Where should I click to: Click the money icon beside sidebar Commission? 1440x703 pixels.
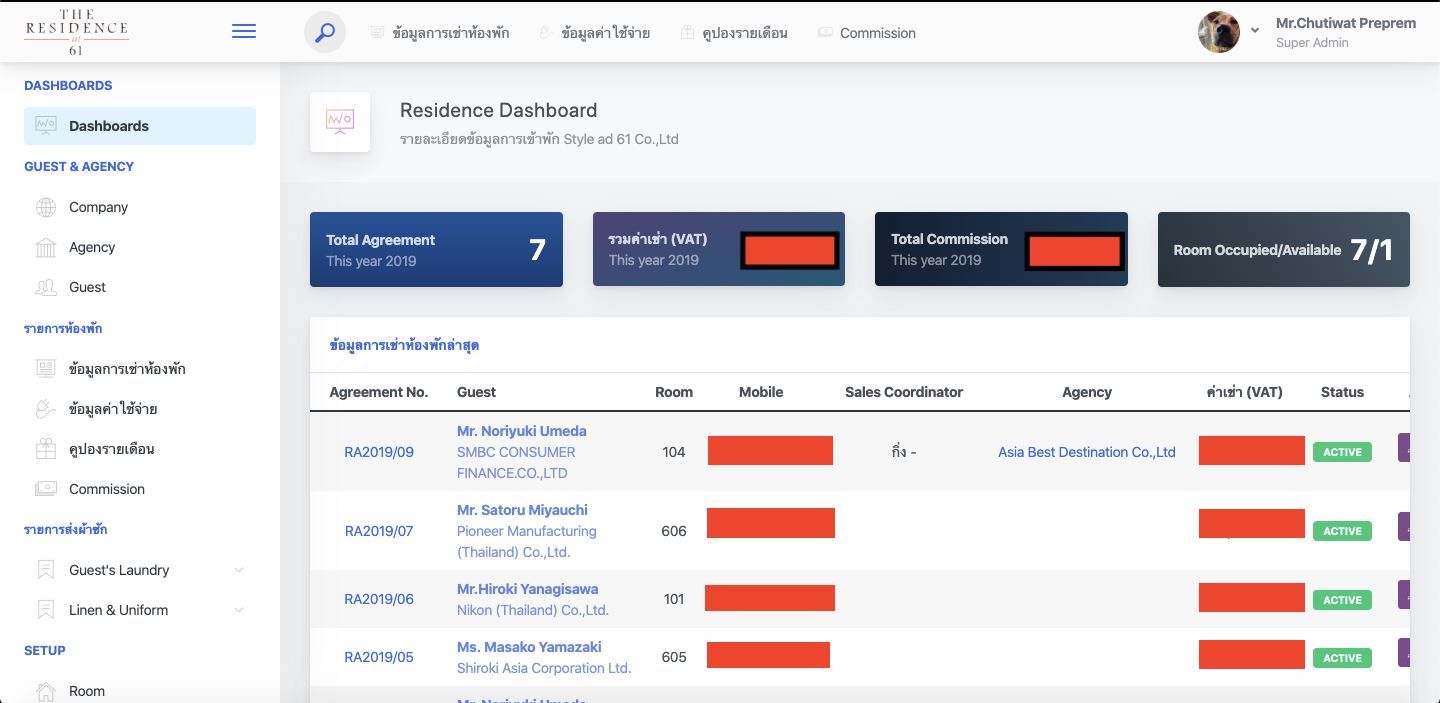(46, 489)
